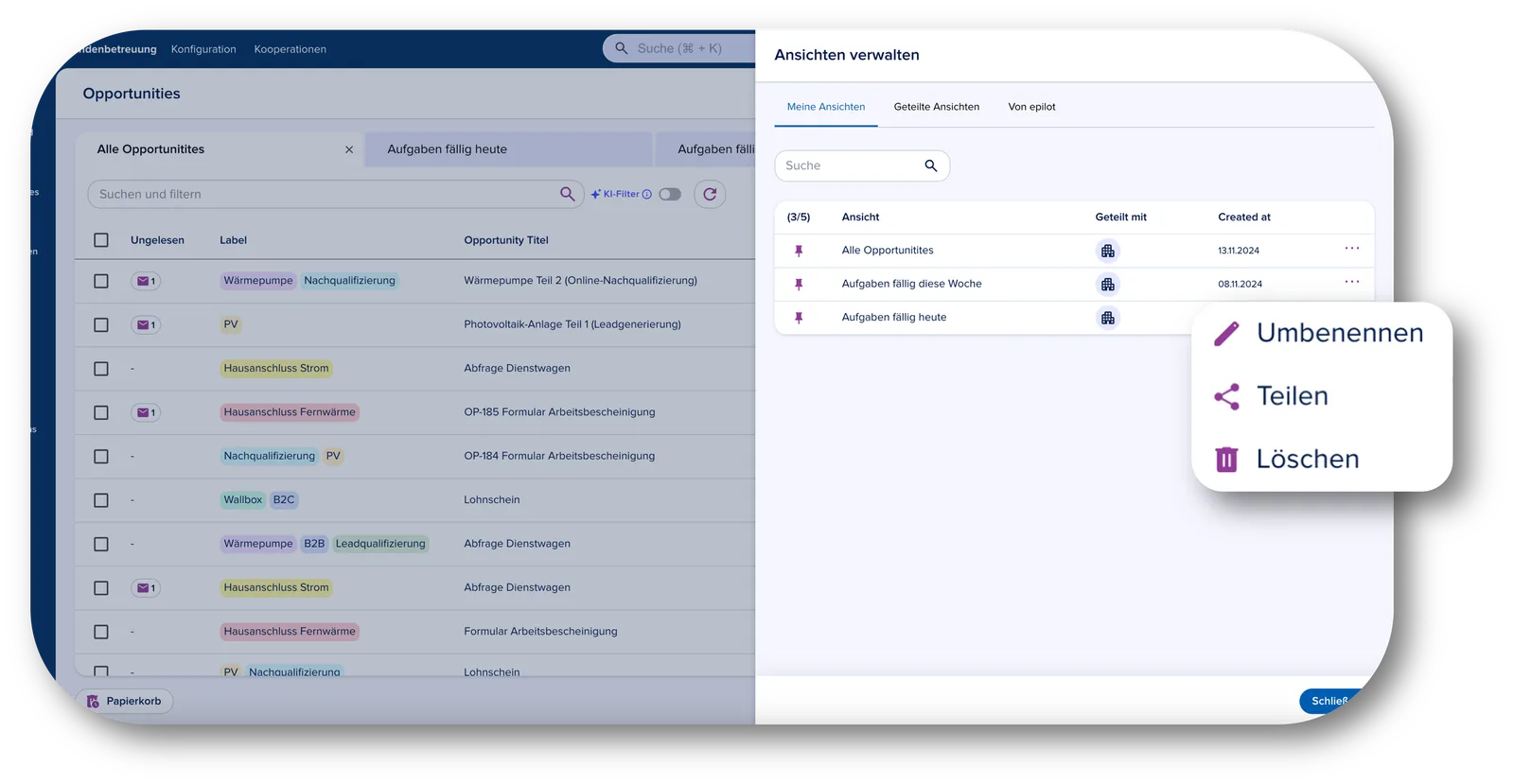Click the Suchen und filtern field

pyautogui.click(x=336, y=194)
